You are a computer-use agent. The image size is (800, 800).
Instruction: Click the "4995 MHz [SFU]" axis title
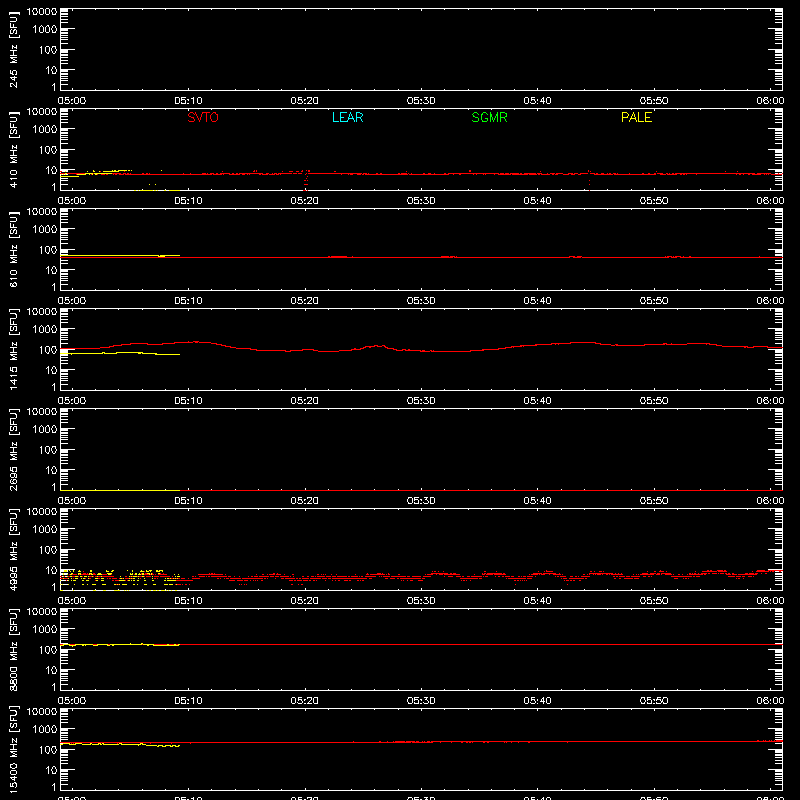14,549
